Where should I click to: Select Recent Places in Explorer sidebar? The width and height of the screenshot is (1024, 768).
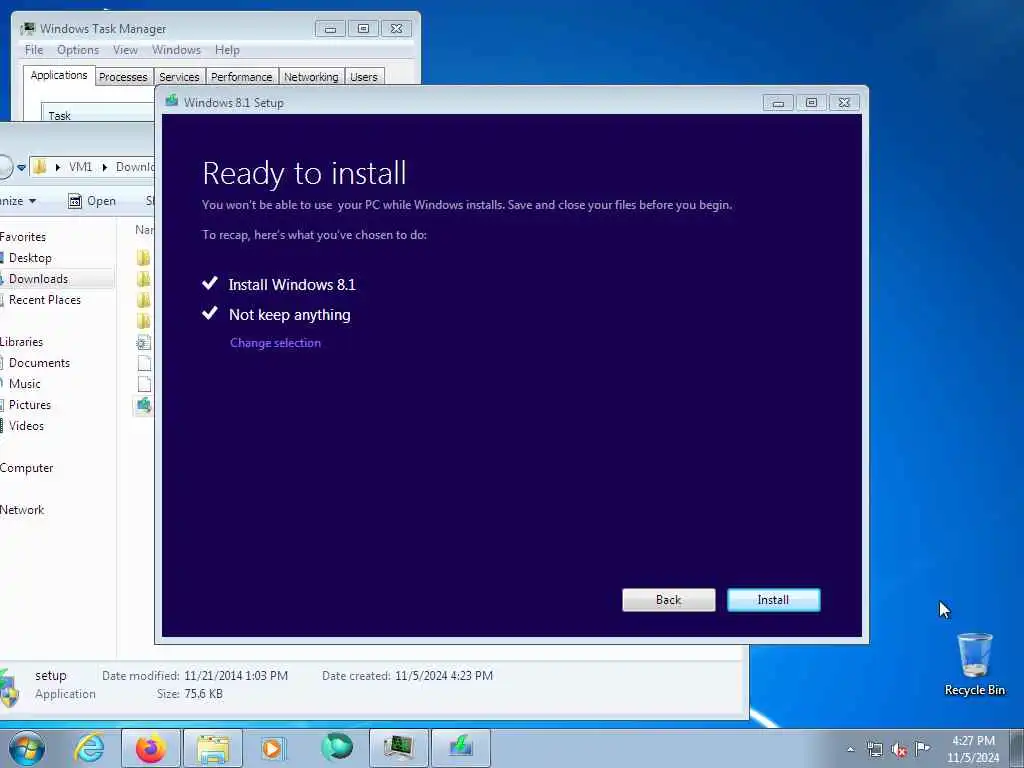coord(44,300)
